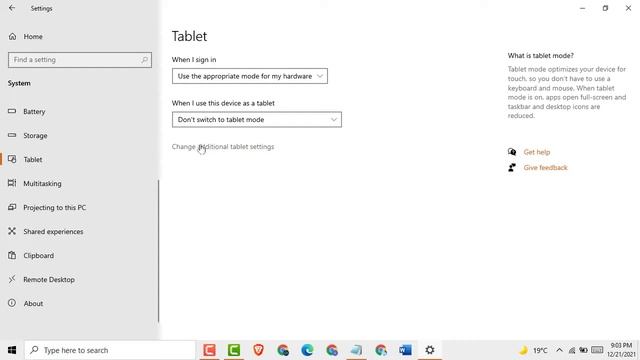640x360 pixels.
Task: Open the red Camtasia recorder taskbar icon
Action: tap(209, 350)
